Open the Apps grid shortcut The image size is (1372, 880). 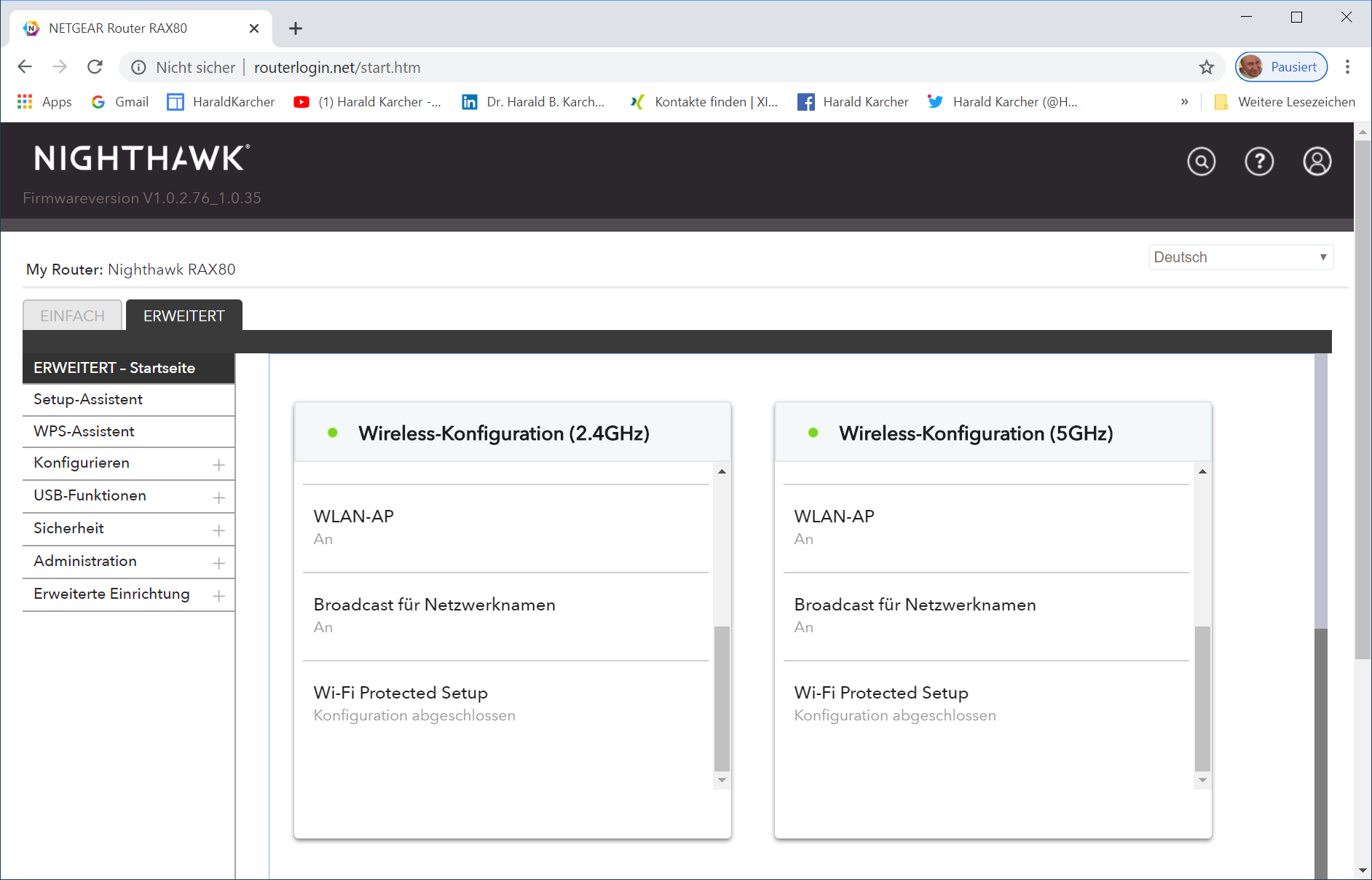tap(44, 102)
